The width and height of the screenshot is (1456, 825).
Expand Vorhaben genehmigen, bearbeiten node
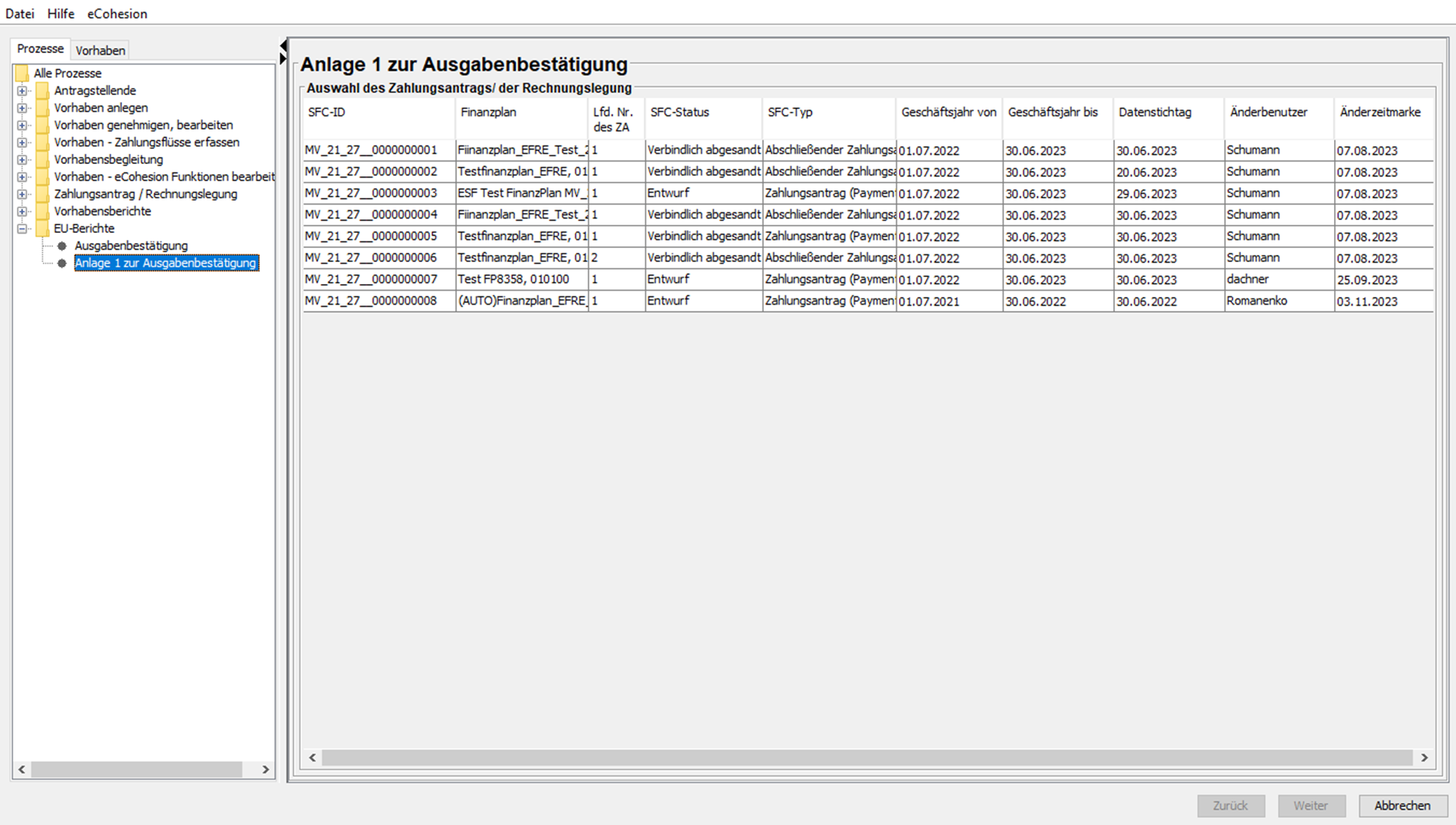22,125
